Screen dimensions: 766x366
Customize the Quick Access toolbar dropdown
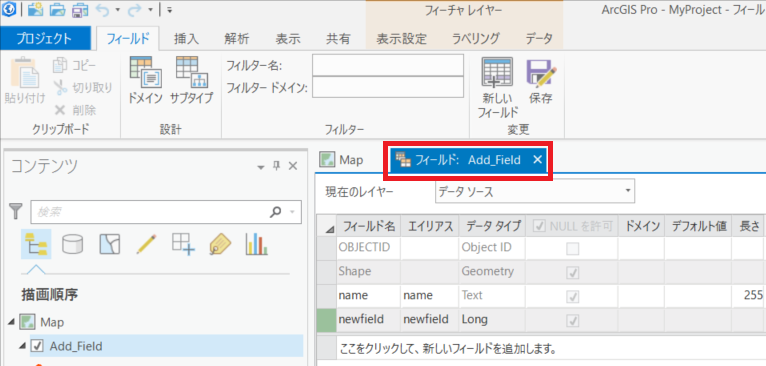(169, 9)
